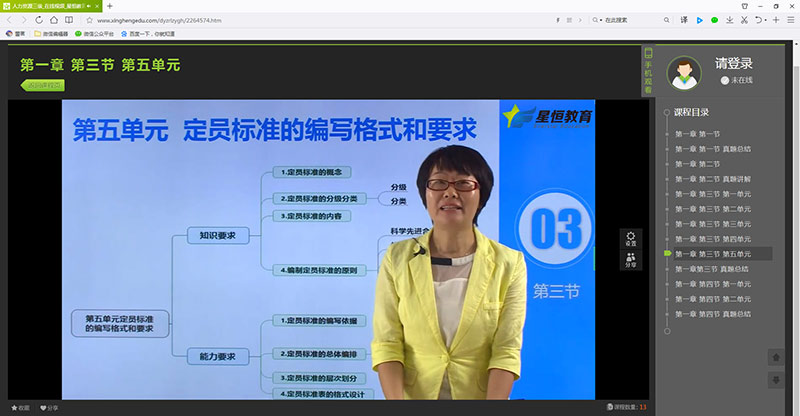Open the undo closed tab dropdown arrow
This screenshot has width=800, height=416.
click(x=765, y=20)
